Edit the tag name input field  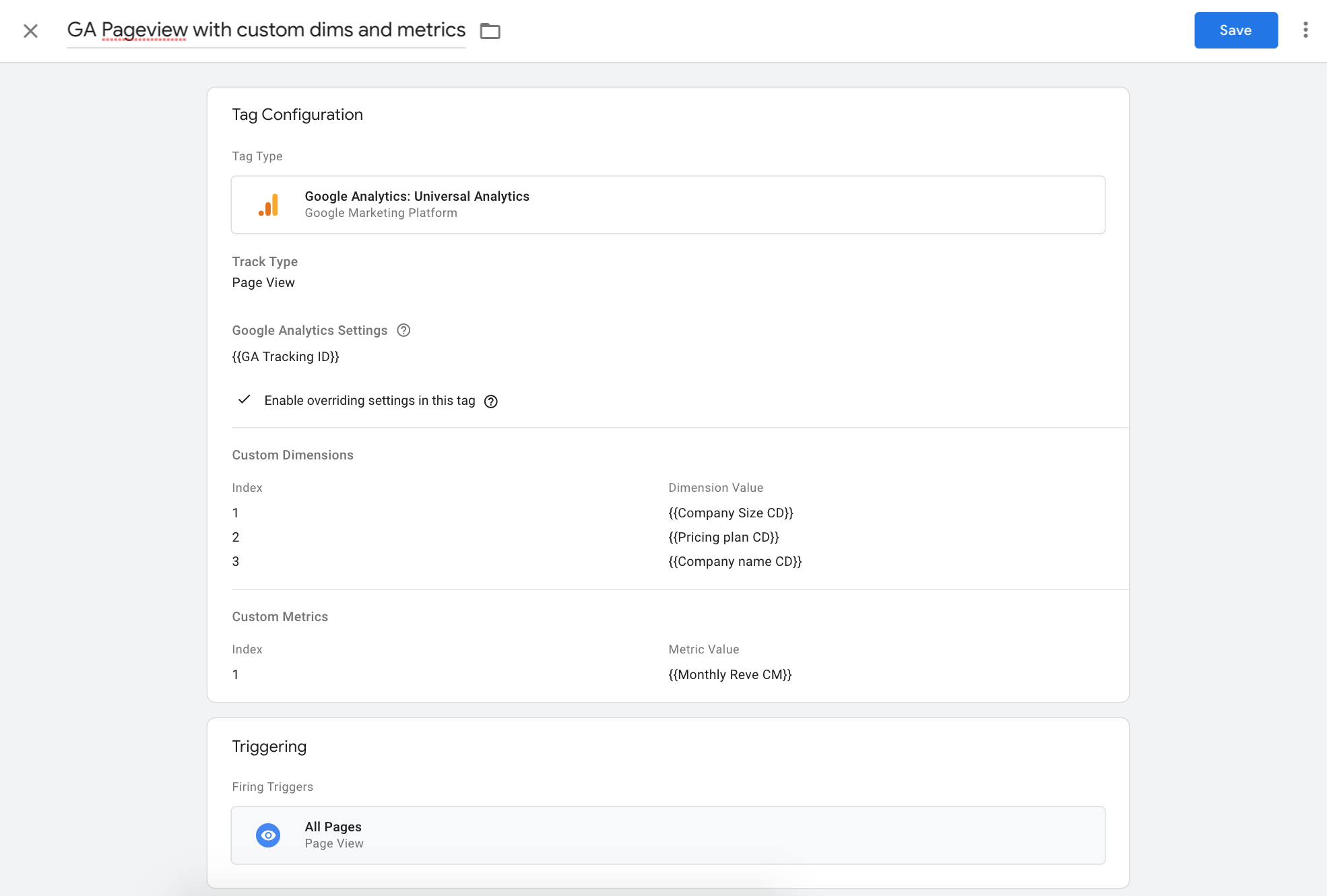[x=266, y=30]
